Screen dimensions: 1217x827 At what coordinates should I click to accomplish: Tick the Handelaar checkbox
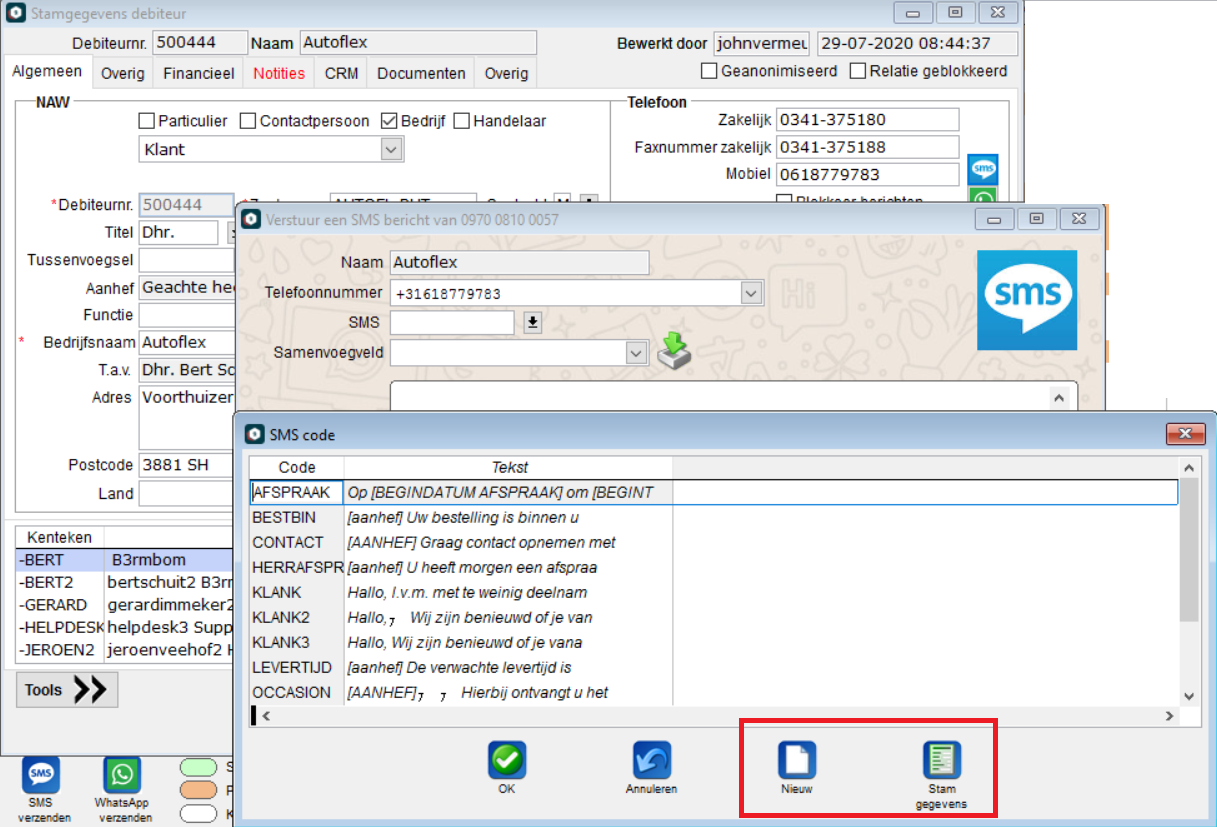461,121
